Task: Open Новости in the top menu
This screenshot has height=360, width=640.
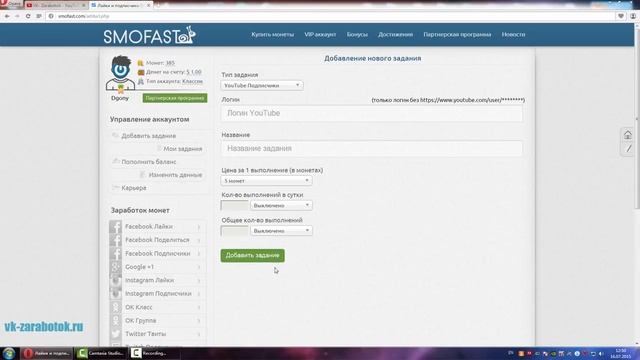Action: [x=513, y=35]
